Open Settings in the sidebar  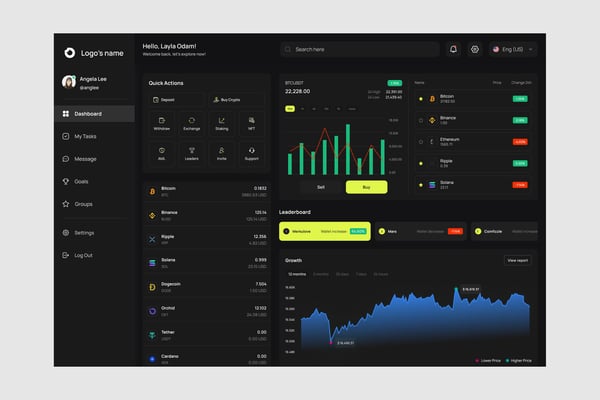[78, 233]
